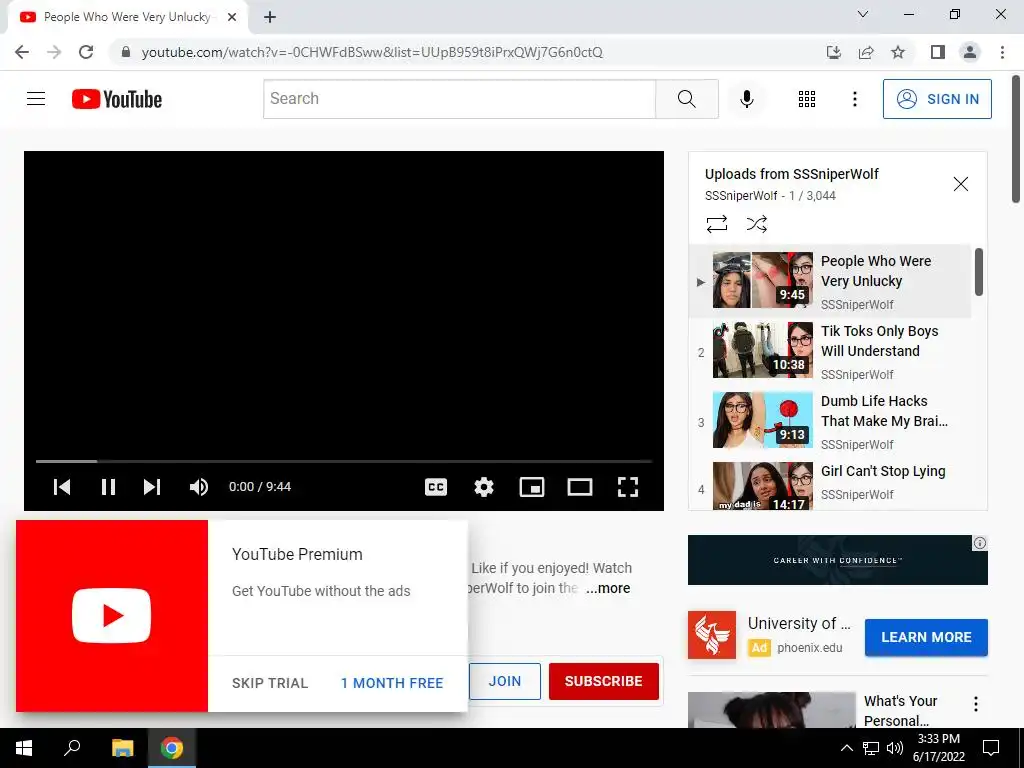Click the red SUBSCRIBE button
Image resolution: width=1024 pixels, height=768 pixels.
603,681
